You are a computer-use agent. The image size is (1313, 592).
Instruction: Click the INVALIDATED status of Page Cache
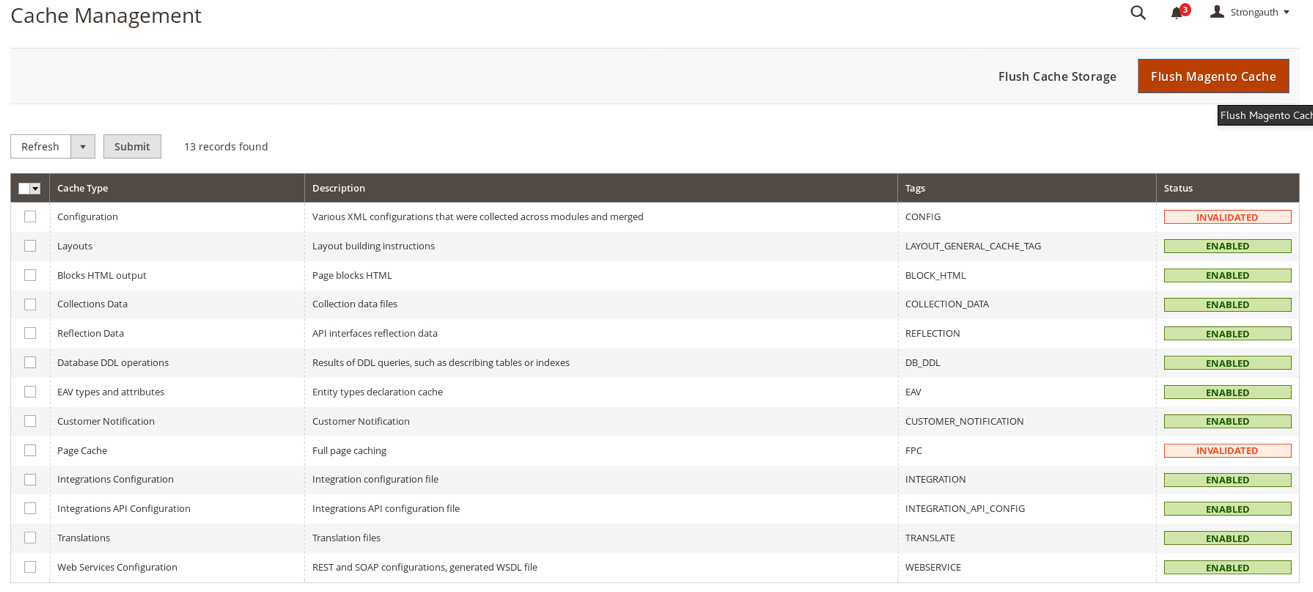point(1227,450)
